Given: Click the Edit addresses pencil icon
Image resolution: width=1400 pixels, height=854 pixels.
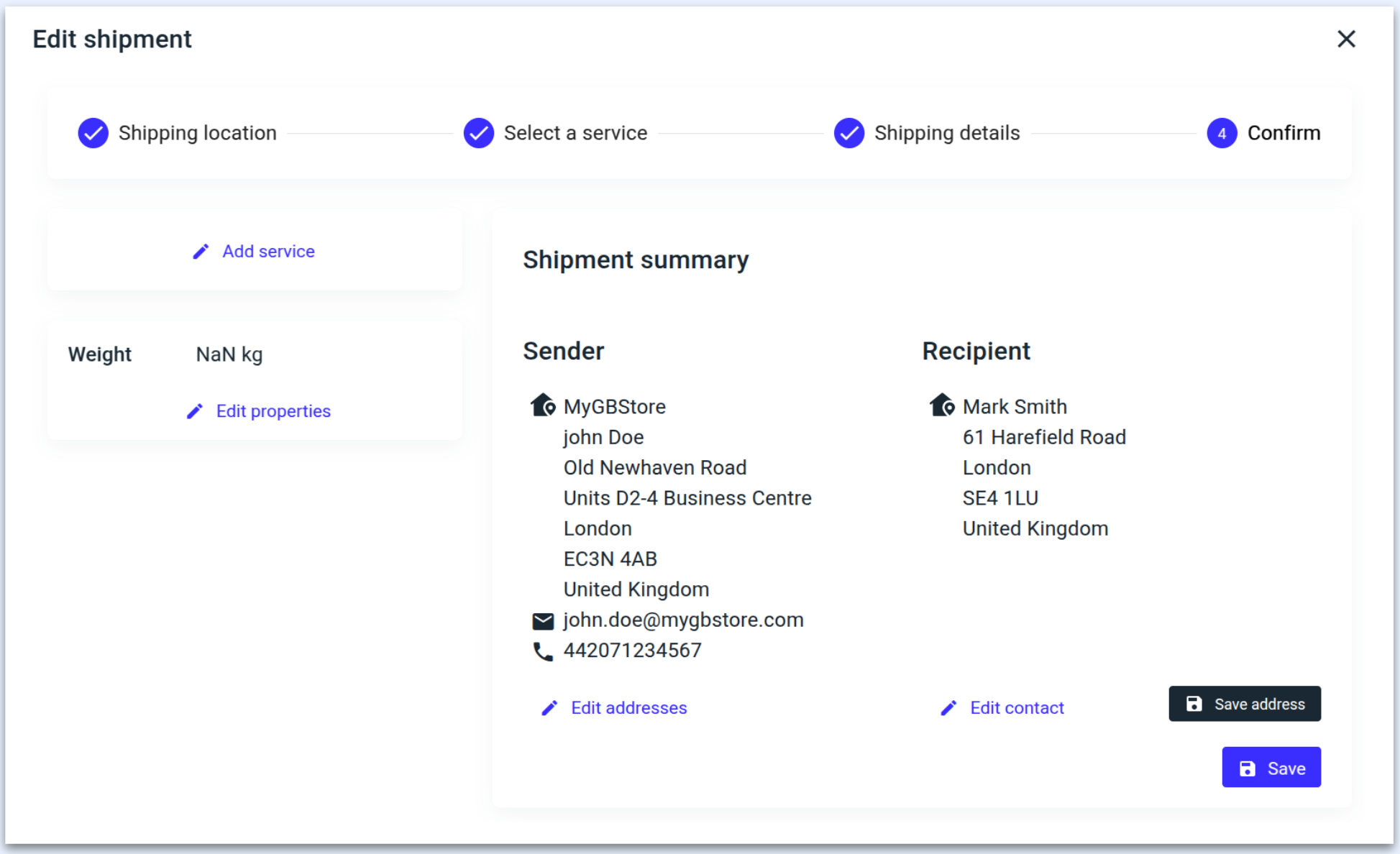Looking at the screenshot, I should tap(549, 708).
